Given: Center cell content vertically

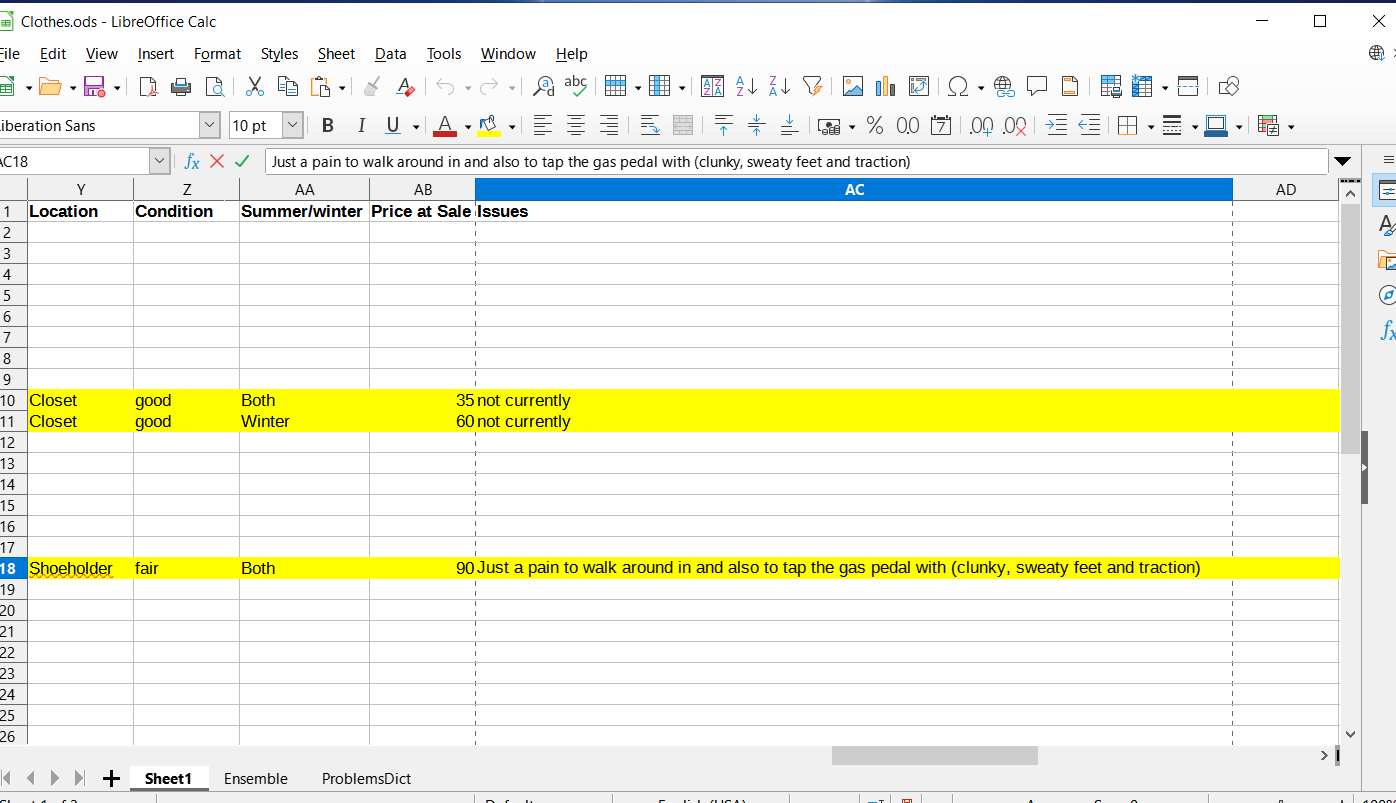Looking at the screenshot, I should point(757,125).
